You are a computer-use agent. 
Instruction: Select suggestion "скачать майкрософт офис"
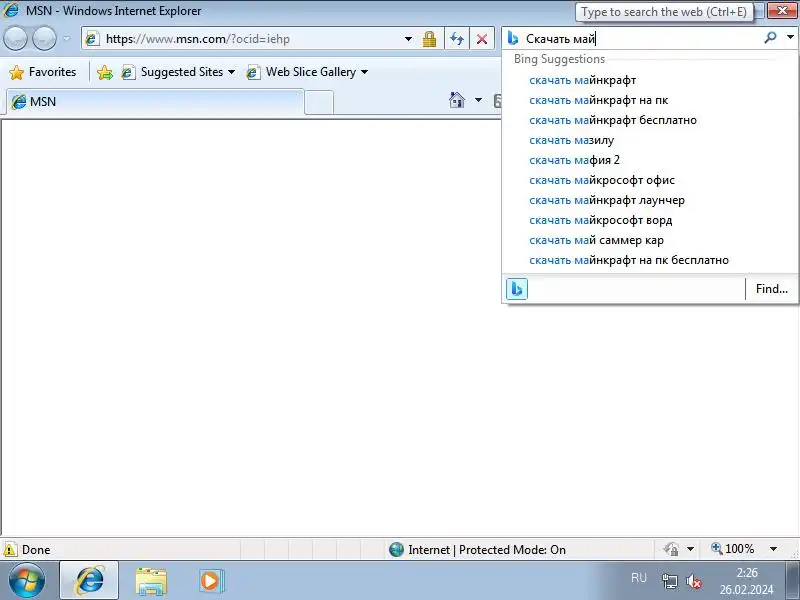649,180
